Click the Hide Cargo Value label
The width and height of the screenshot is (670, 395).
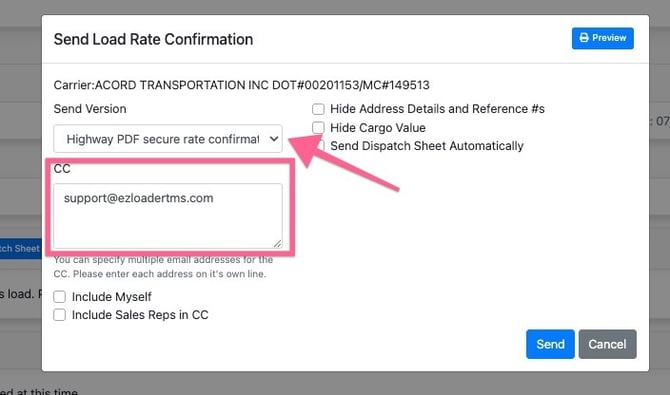point(378,128)
